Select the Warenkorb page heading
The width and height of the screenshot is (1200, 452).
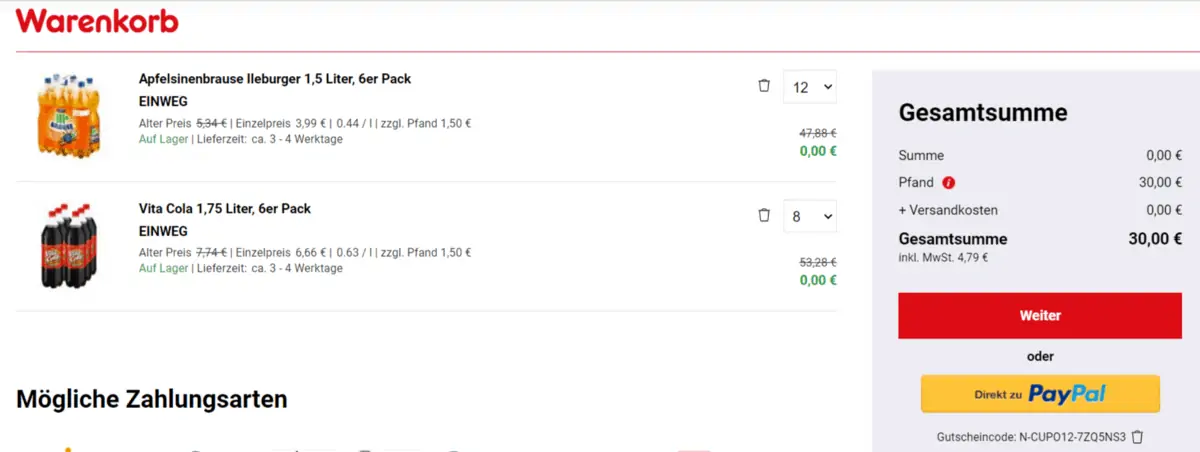click(x=97, y=20)
